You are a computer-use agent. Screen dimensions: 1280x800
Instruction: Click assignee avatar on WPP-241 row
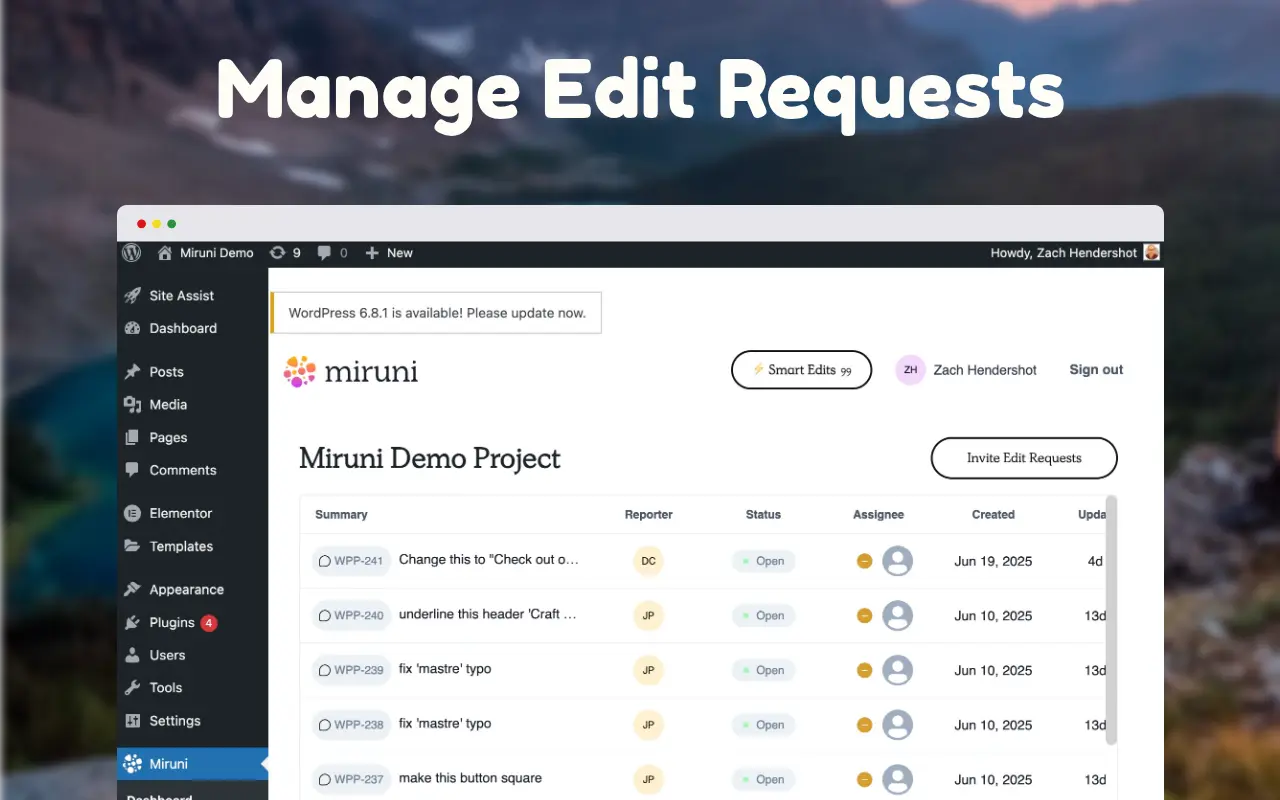tap(897, 561)
